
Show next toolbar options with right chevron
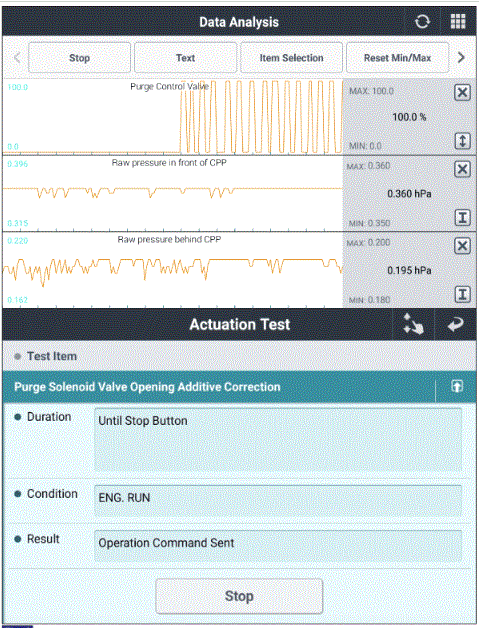click(x=461, y=58)
